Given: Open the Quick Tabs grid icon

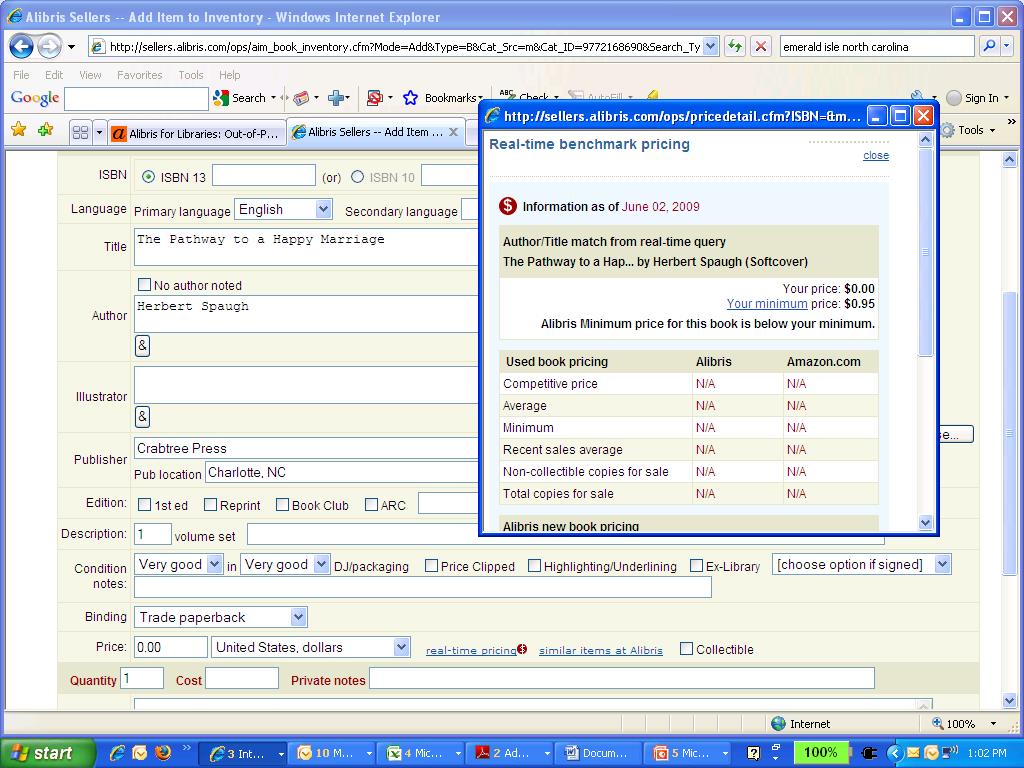Looking at the screenshot, I should (x=80, y=133).
